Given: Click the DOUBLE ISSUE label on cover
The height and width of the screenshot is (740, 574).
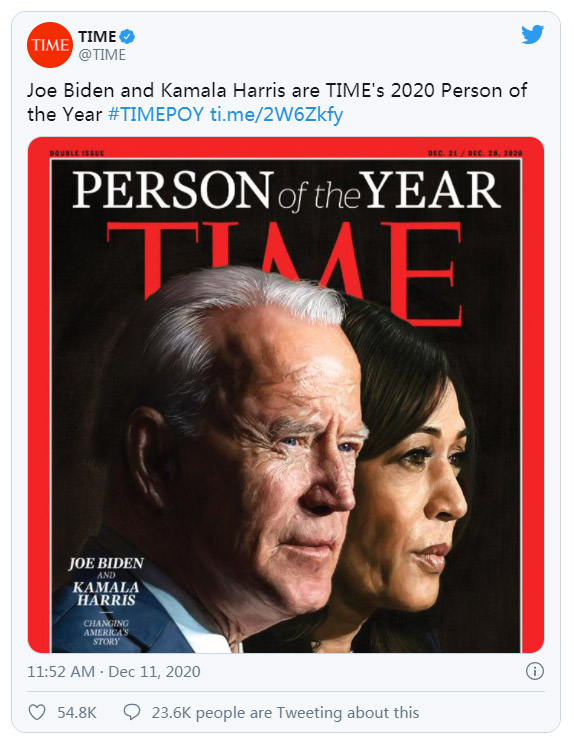Looking at the screenshot, I should point(77,153).
